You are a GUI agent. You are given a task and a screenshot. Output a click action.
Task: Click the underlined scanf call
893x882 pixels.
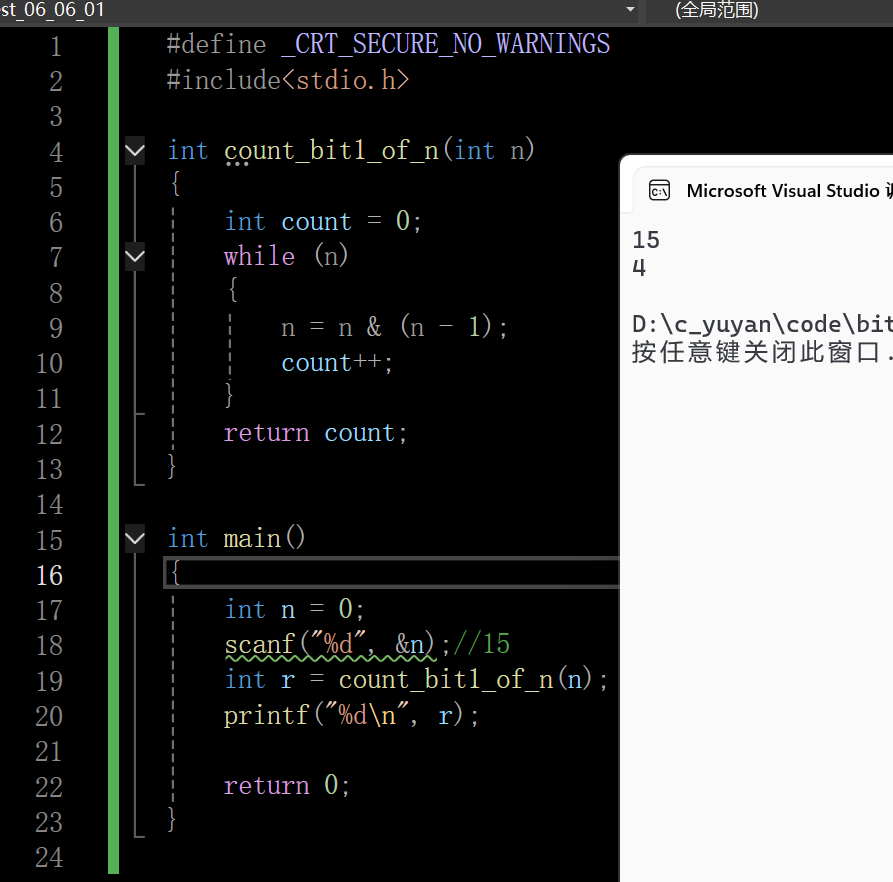point(330,645)
